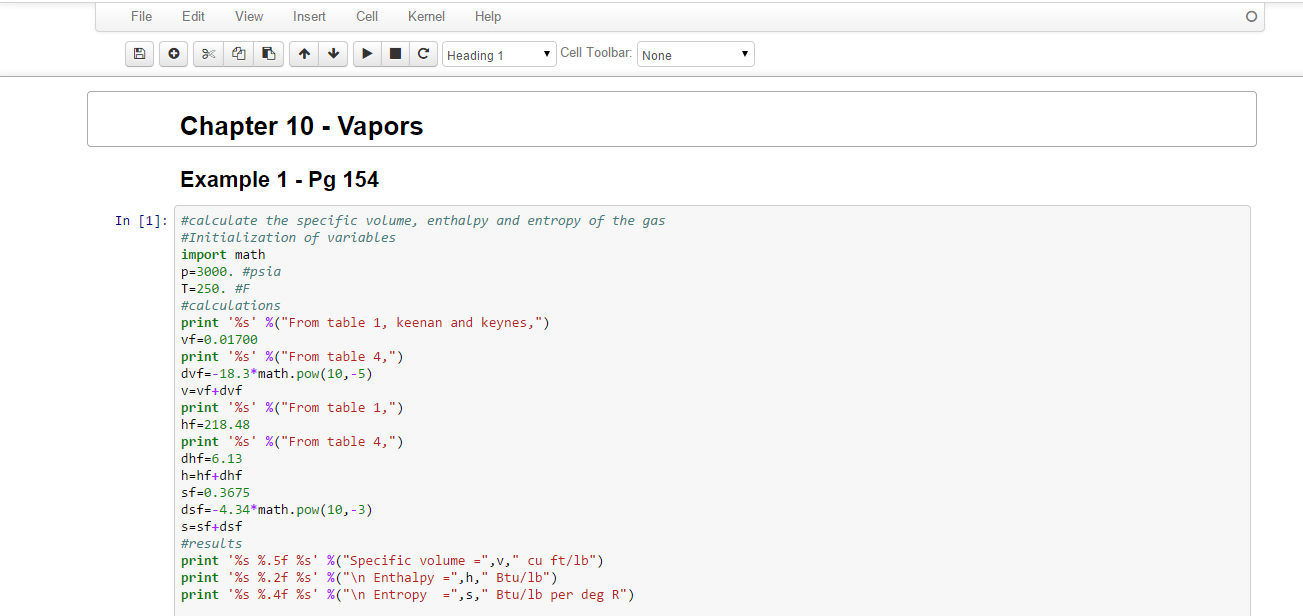Restart the kernel using the circular arrow icon
The height and width of the screenshot is (616, 1303).
click(x=423, y=54)
